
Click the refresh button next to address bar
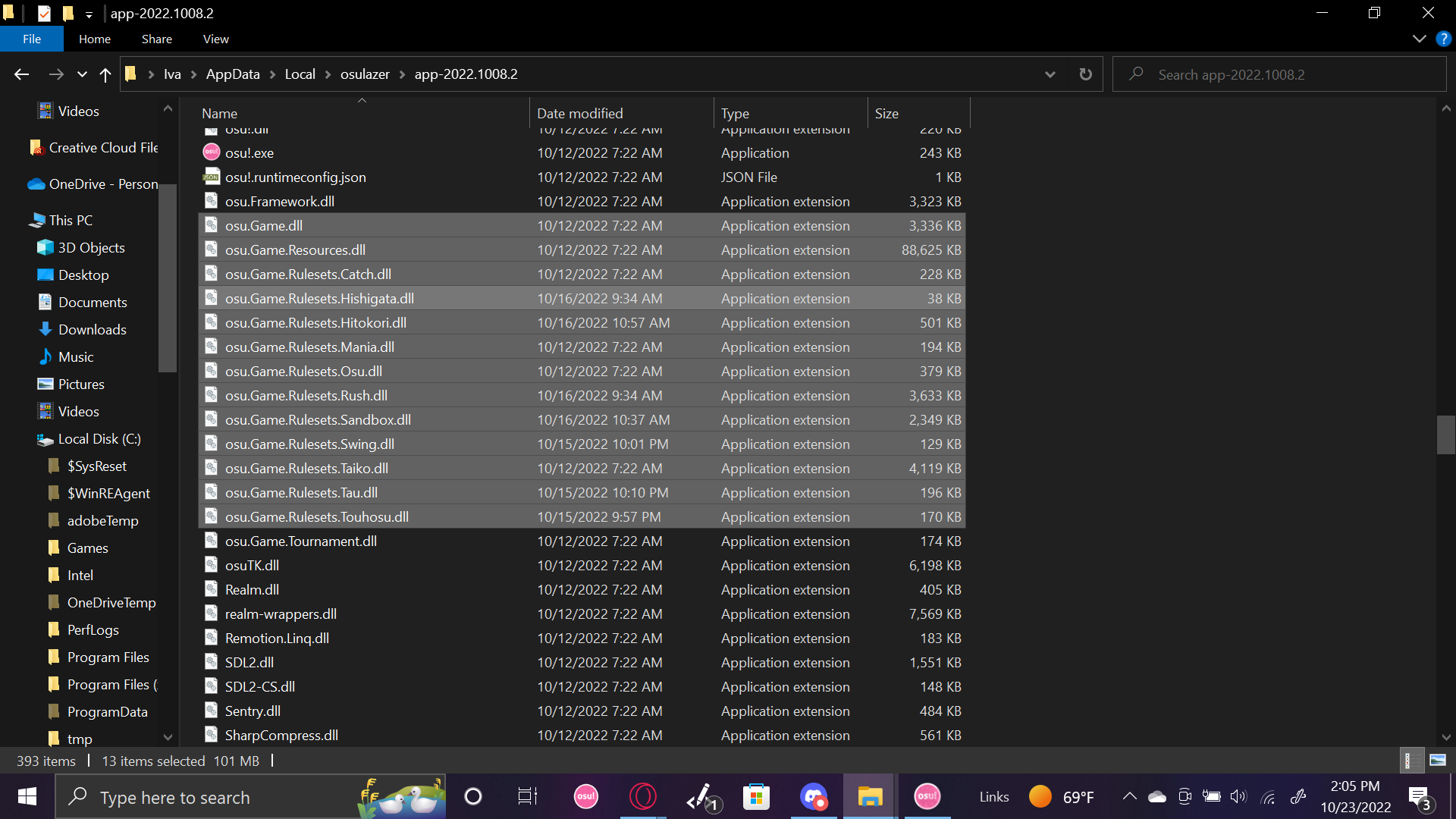(1085, 74)
